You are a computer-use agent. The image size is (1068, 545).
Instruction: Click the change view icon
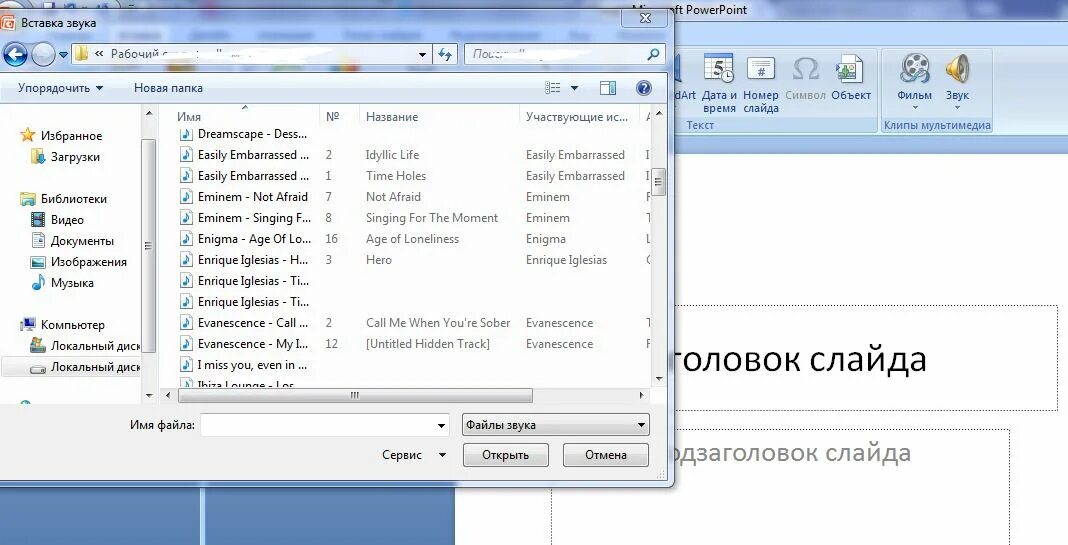(x=553, y=88)
